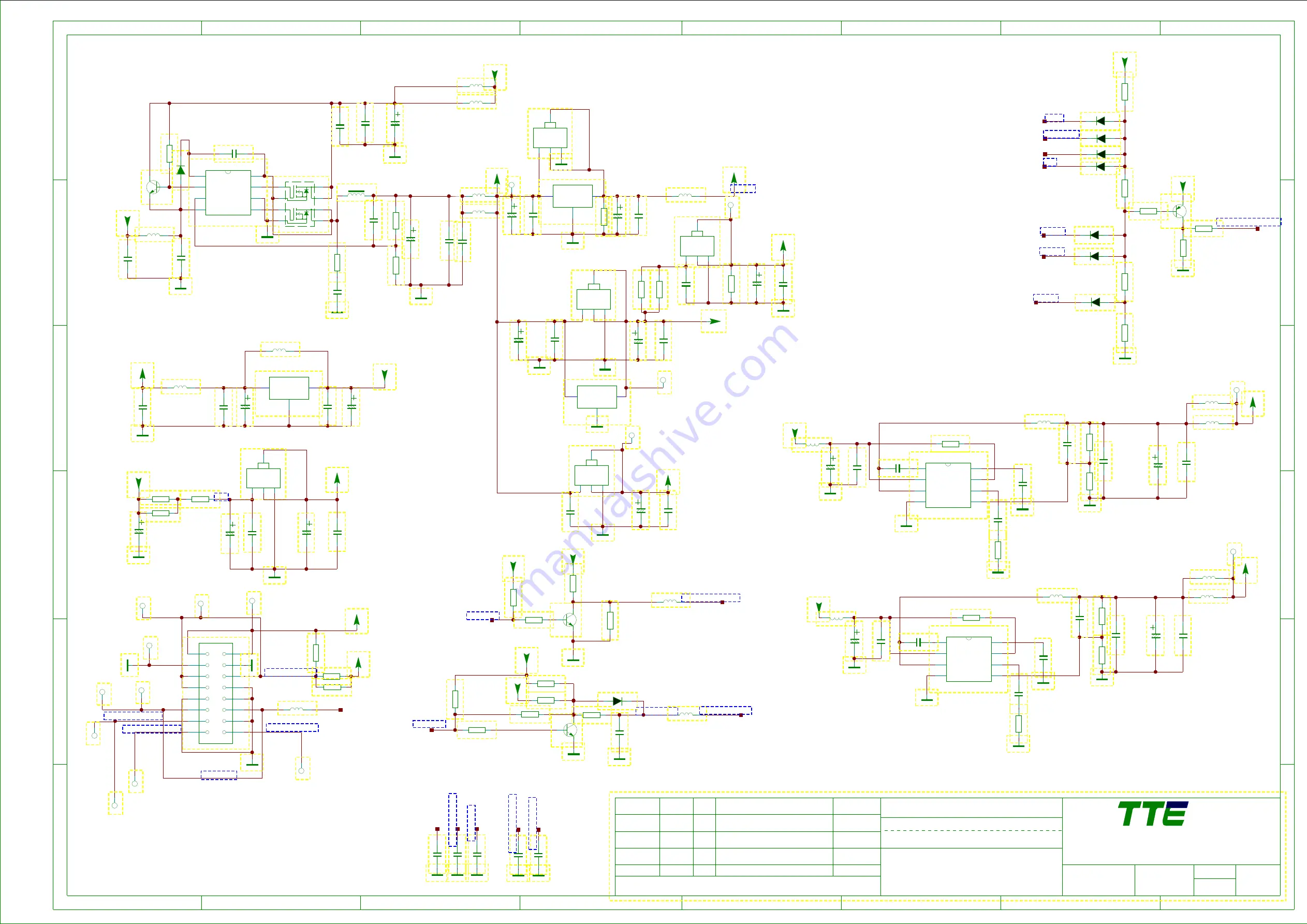Select inductor bridging the middle-left regulator
This screenshot has width=1307, height=924.
280,349
